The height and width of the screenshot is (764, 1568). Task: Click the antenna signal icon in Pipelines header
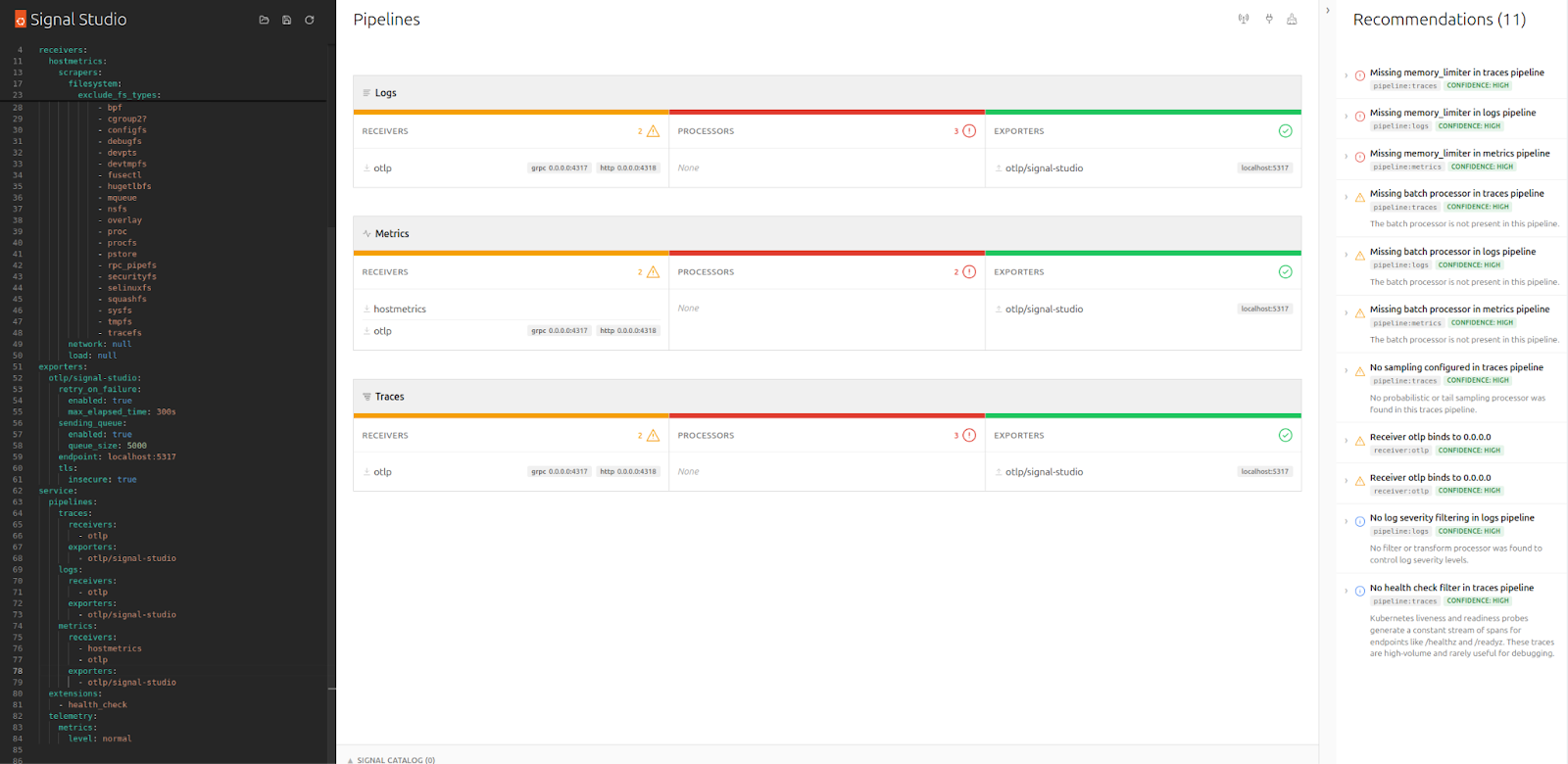1244,19
